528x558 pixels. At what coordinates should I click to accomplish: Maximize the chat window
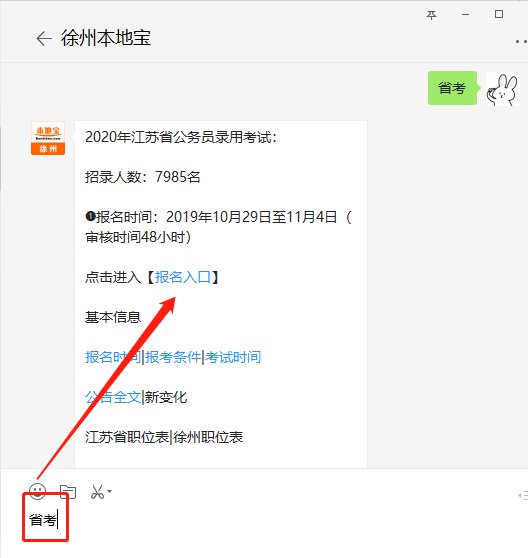point(499,14)
